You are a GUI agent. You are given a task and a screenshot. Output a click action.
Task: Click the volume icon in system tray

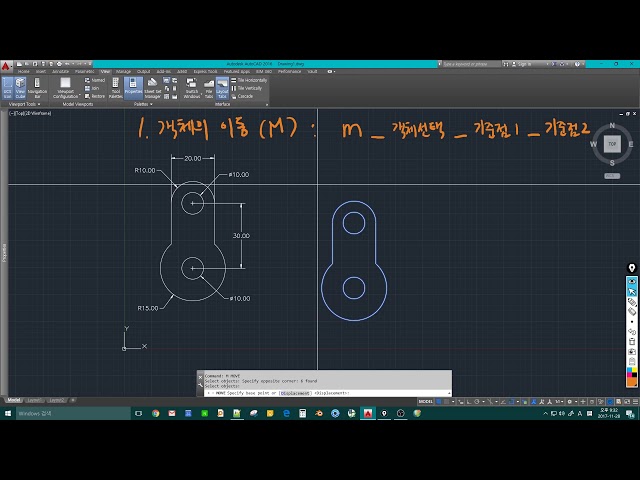(x=562, y=413)
